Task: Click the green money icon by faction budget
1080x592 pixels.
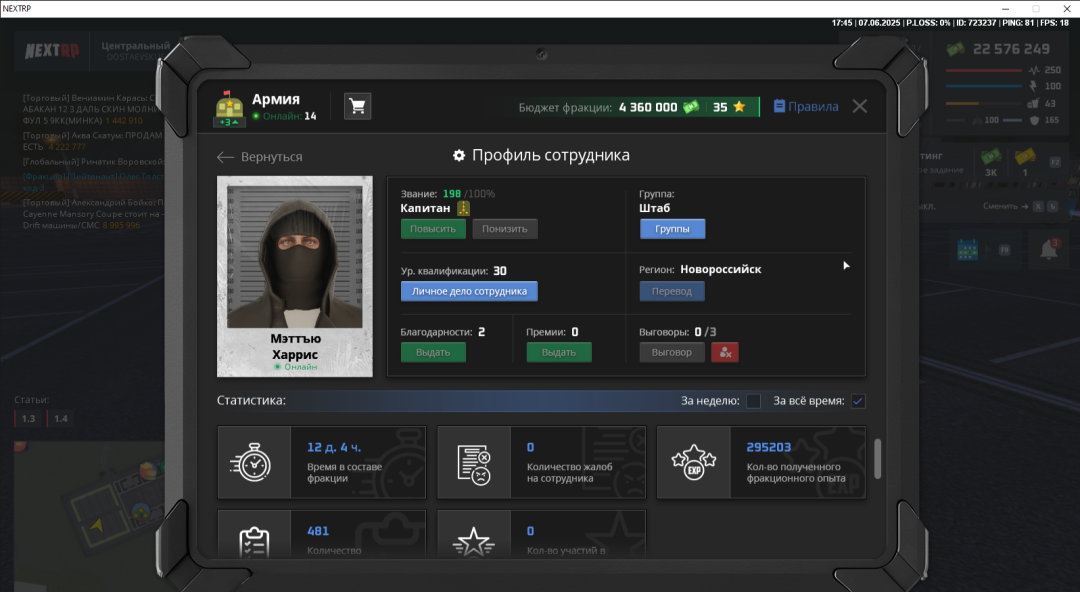Action: click(691, 107)
